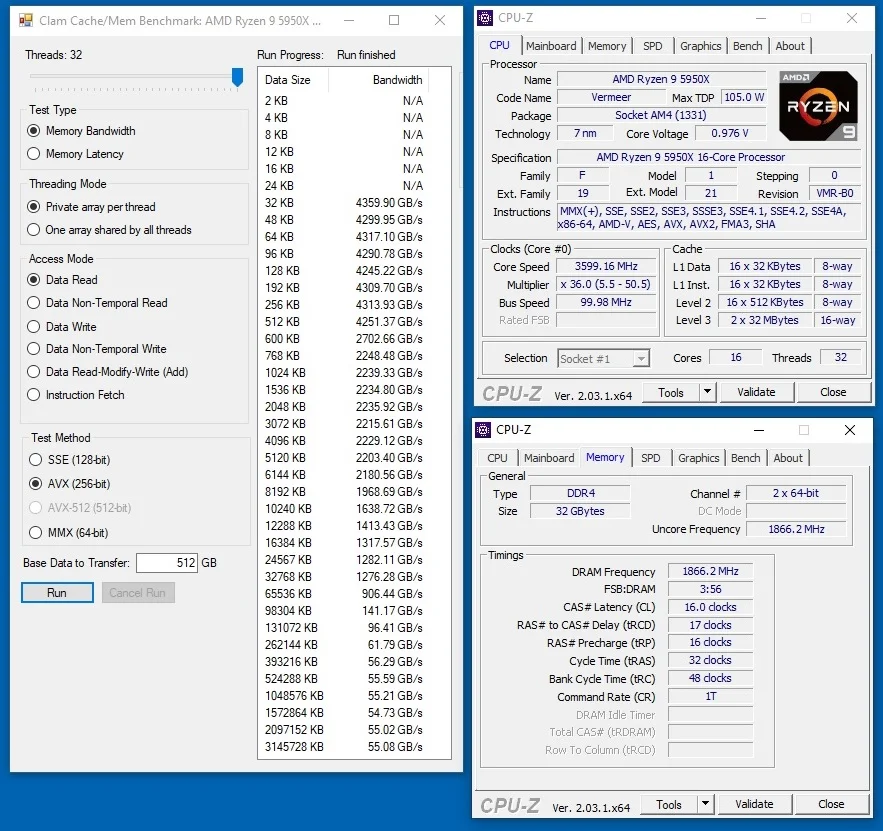883x831 pixels.
Task: Click the Ryzen 9 processor logo
Action: [819, 106]
